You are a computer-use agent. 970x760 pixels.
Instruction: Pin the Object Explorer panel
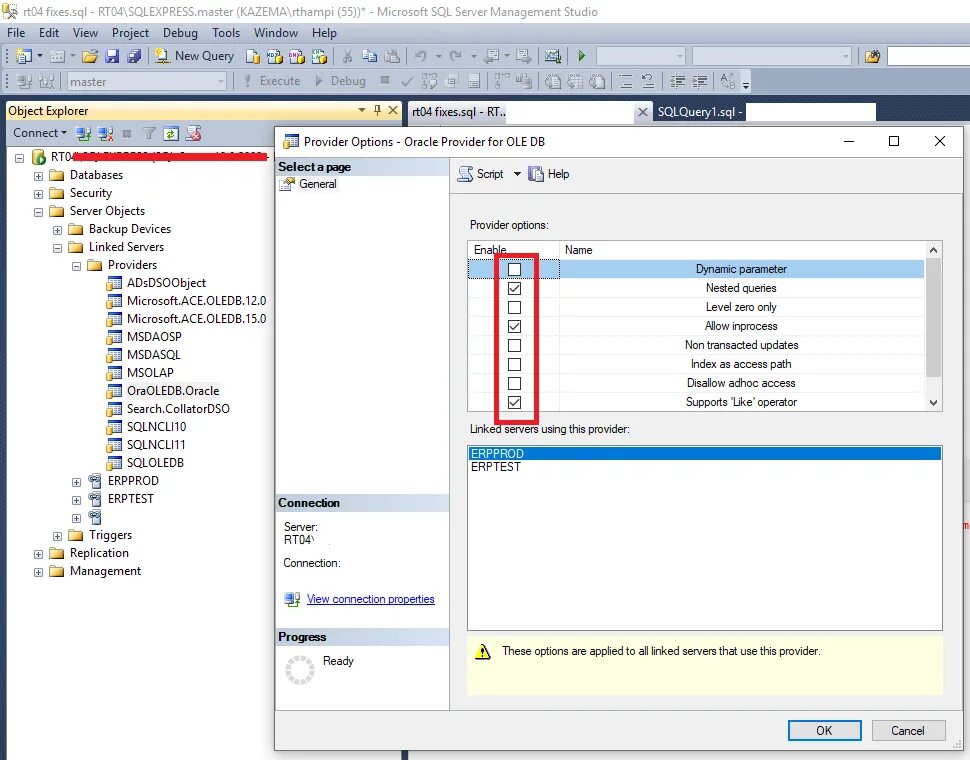[377, 110]
